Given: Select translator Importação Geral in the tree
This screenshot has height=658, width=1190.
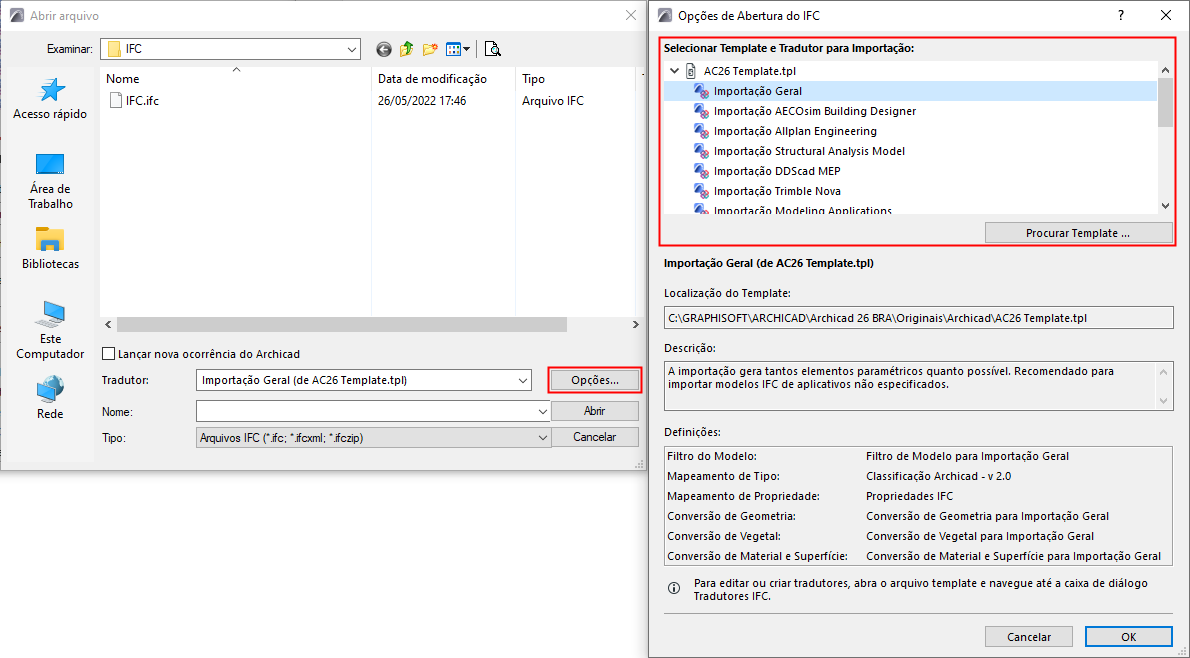Looking at the screenshot, I should click(910, 91).
